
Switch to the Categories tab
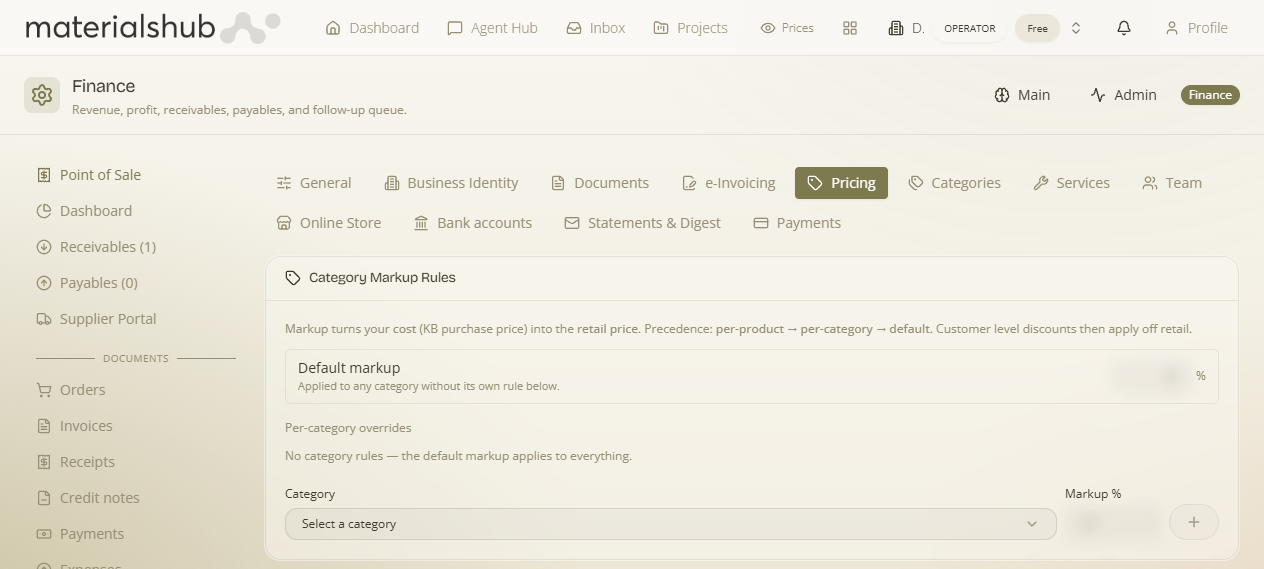[954, 183]
